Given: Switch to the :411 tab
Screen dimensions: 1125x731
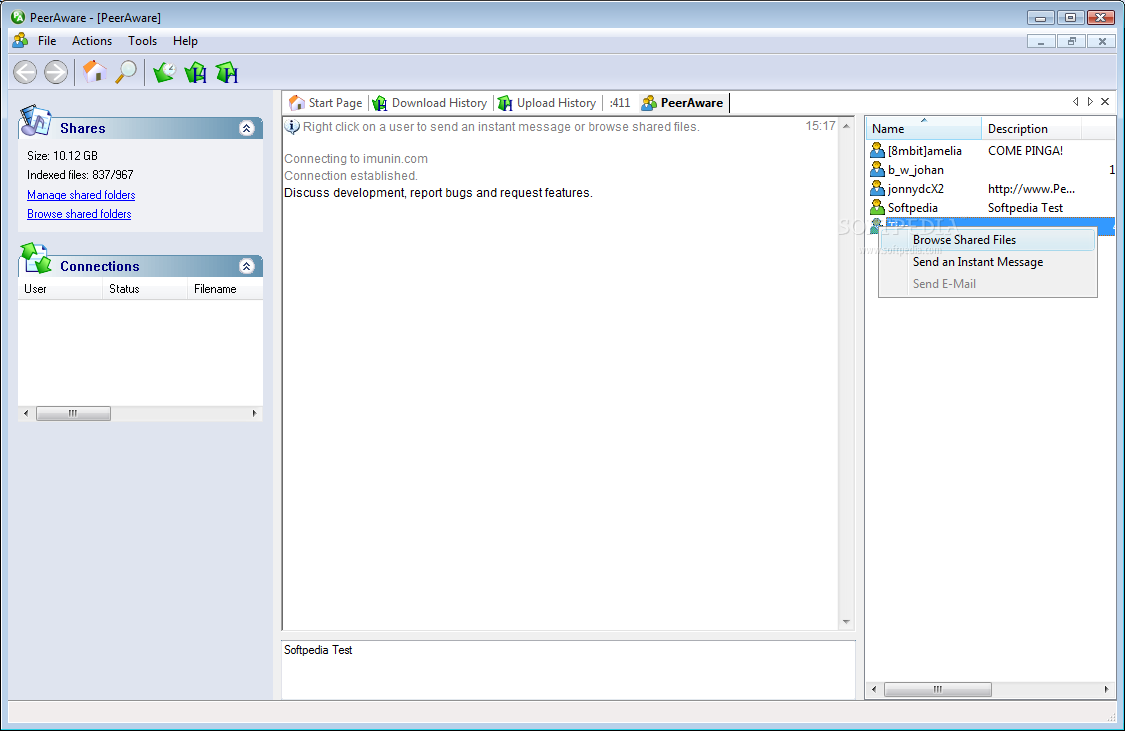Looking at the screenshot, I should tap(620, 103).
